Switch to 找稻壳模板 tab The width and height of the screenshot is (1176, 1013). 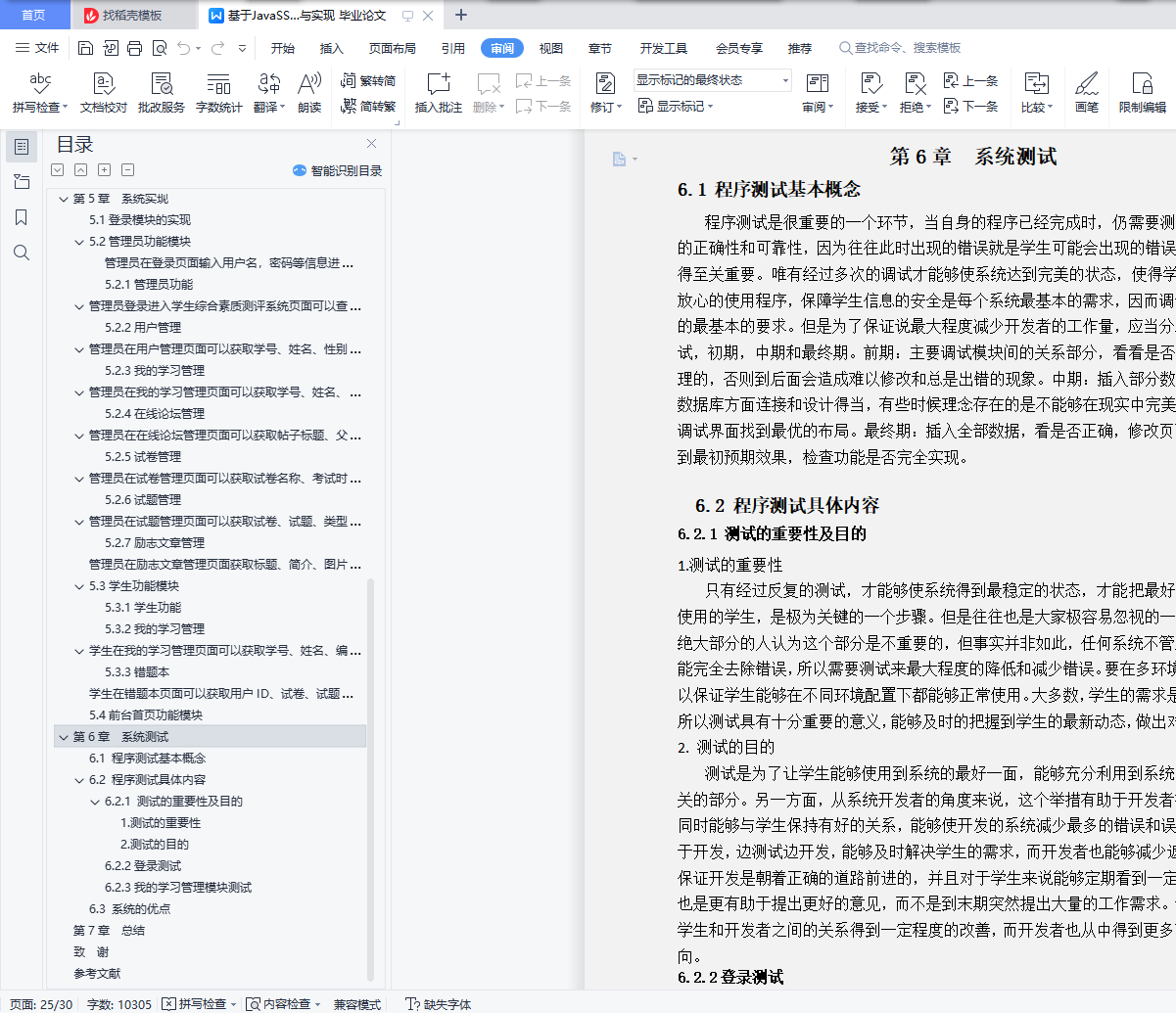pyautogui.click(x=132, y=15)
